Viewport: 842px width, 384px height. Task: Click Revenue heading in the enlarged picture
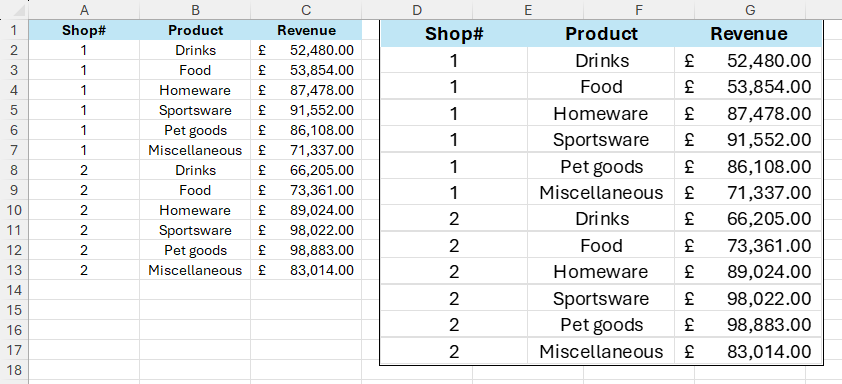pos(749,34)
